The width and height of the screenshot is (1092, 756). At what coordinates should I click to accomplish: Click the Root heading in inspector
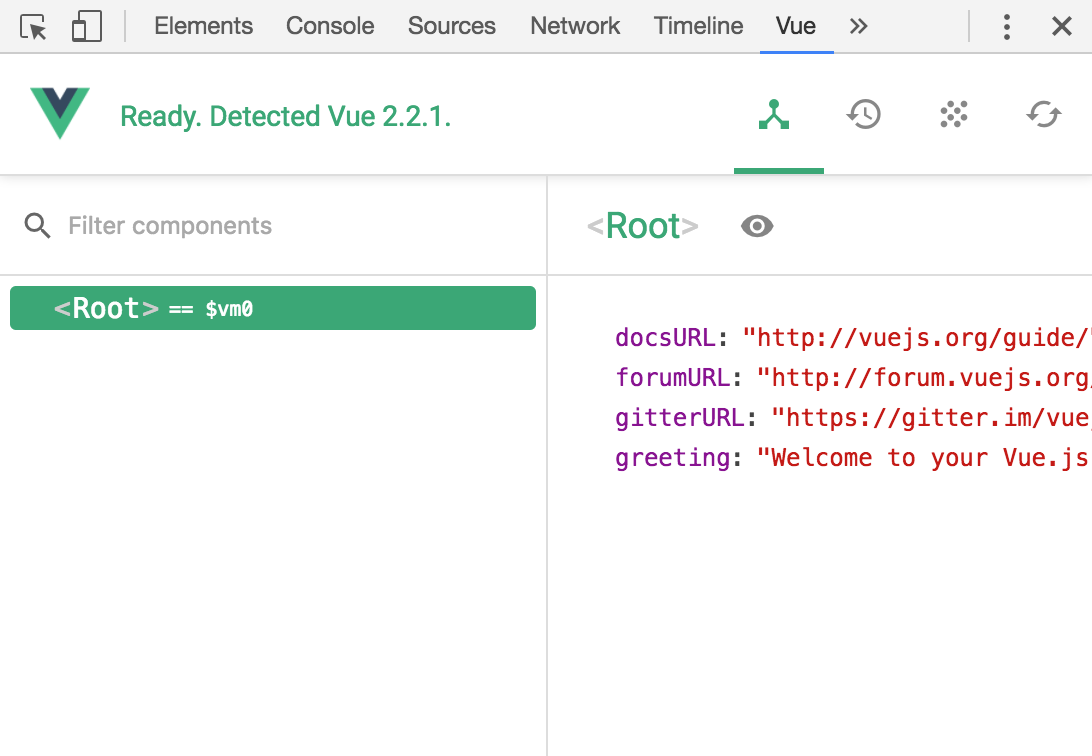coord(642,226)
